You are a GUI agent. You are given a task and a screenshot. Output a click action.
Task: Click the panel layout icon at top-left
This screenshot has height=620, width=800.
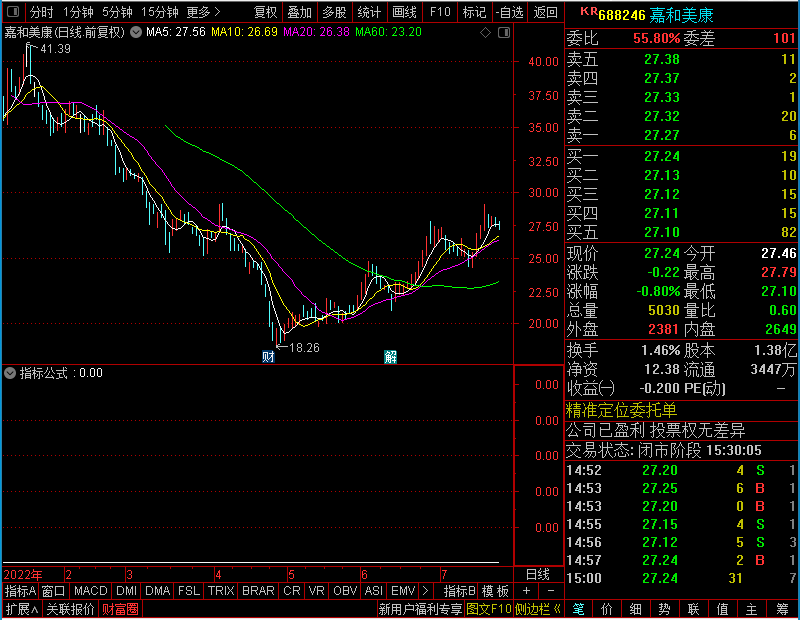click(13, 11)
